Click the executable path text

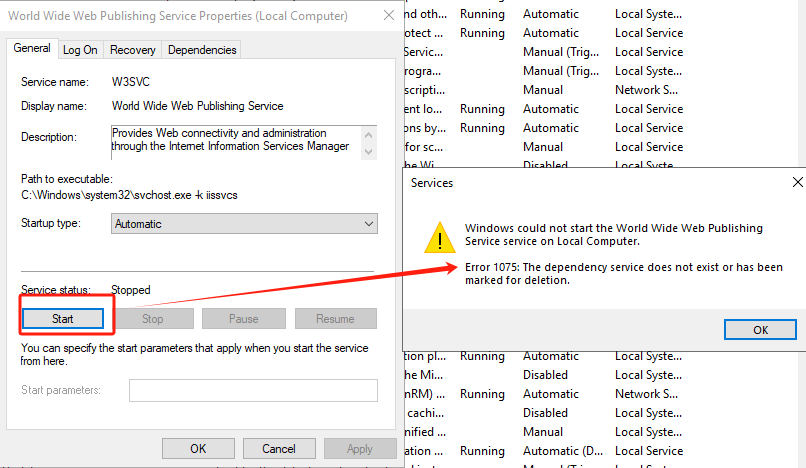[x=129, y=195]
